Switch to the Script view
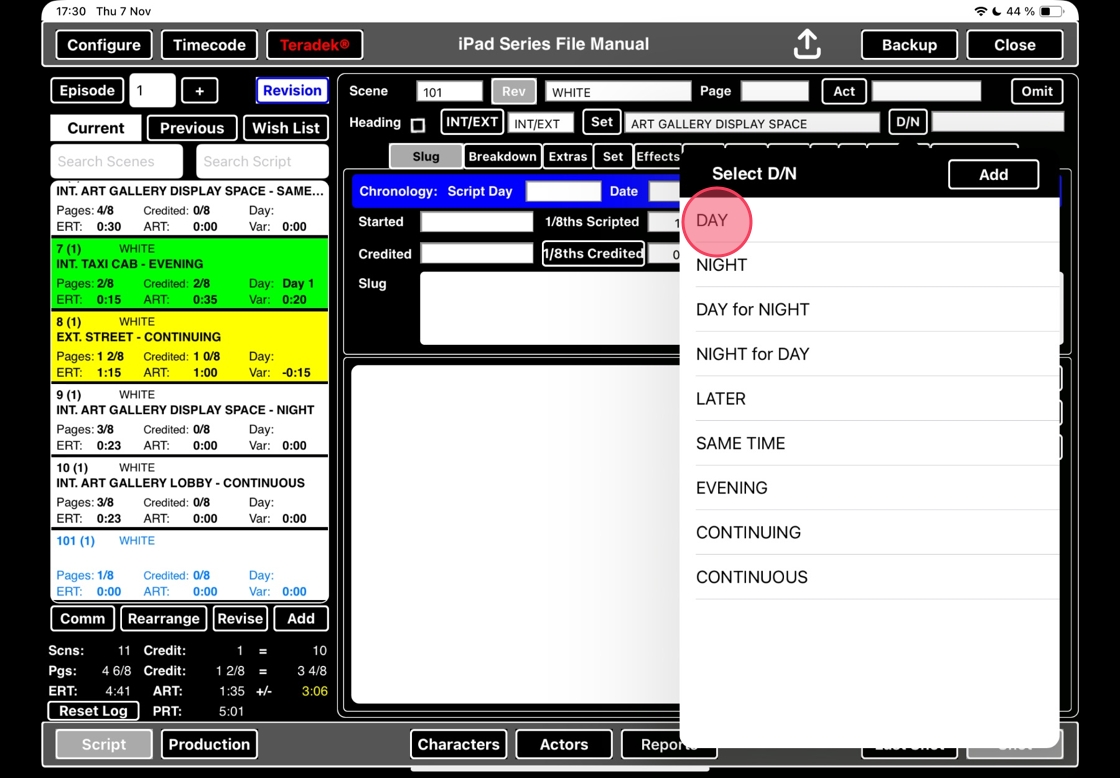 (104, 744)
